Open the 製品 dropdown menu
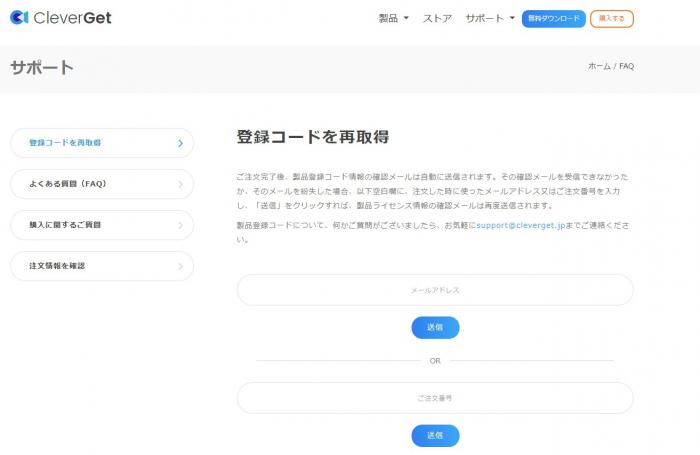Viewport: 700px width, 455px height. [393, 18]
